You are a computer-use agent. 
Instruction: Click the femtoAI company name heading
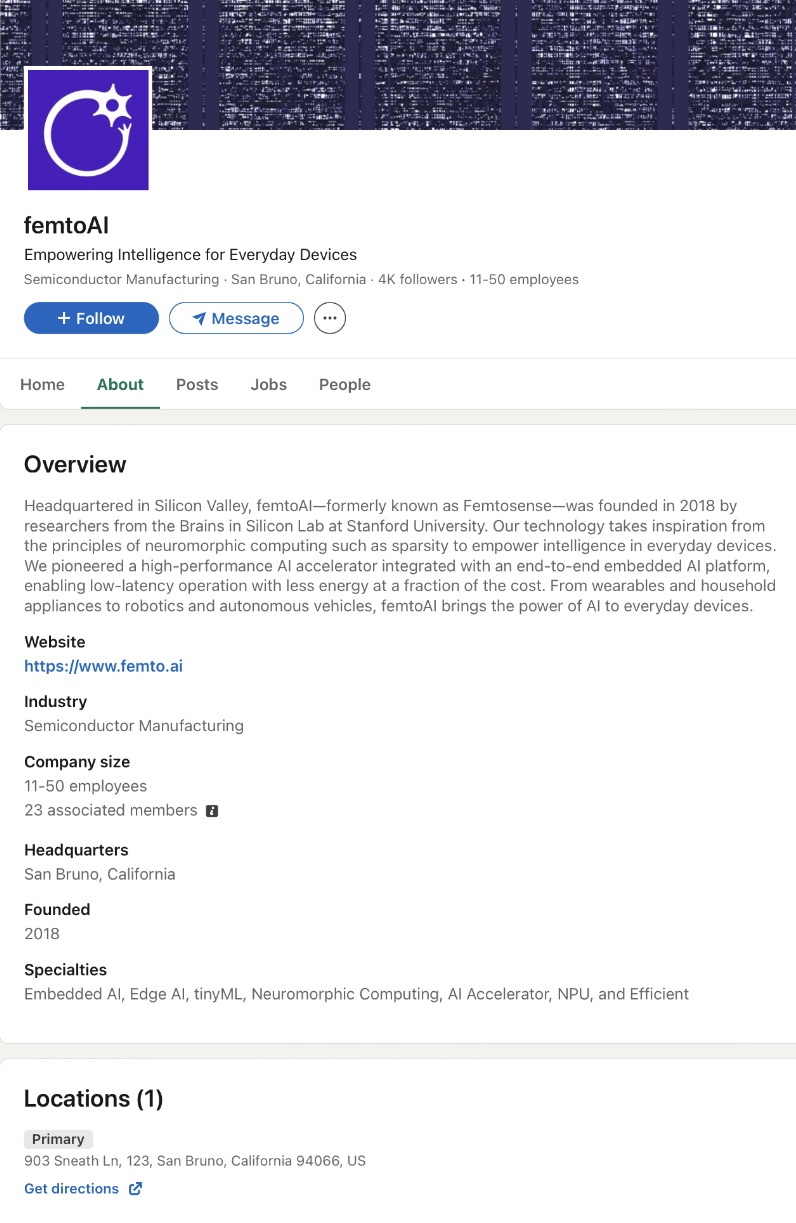tap(66, 225)
